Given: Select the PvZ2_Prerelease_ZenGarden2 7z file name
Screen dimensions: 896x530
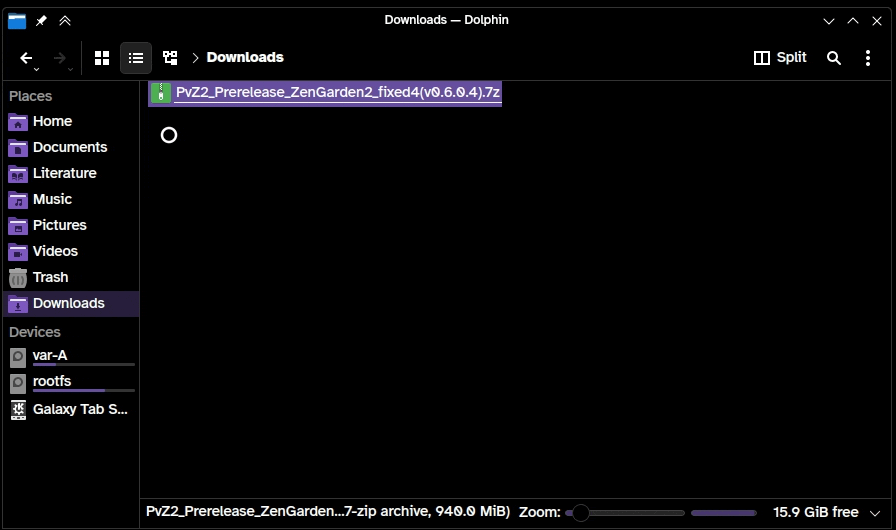Looking at the screenshot, I should click(x=338, y=93).
